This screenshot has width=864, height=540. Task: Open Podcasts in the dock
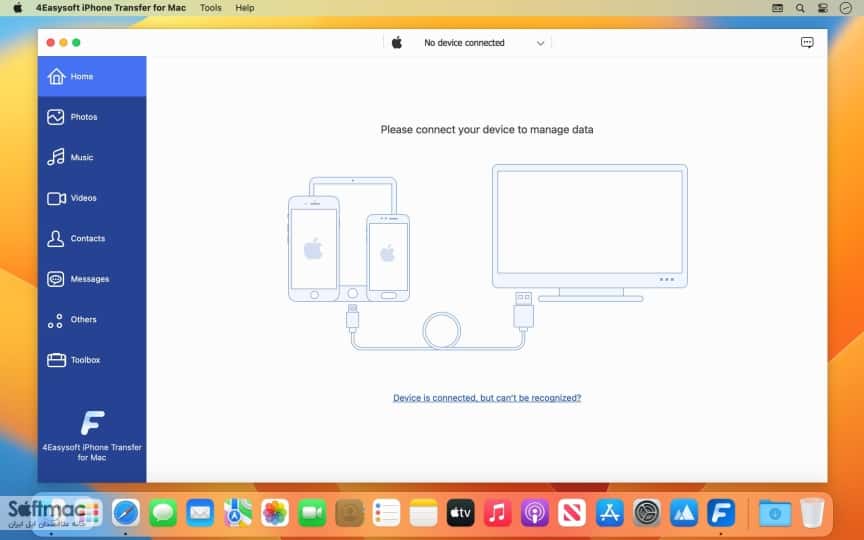[535, 513]
